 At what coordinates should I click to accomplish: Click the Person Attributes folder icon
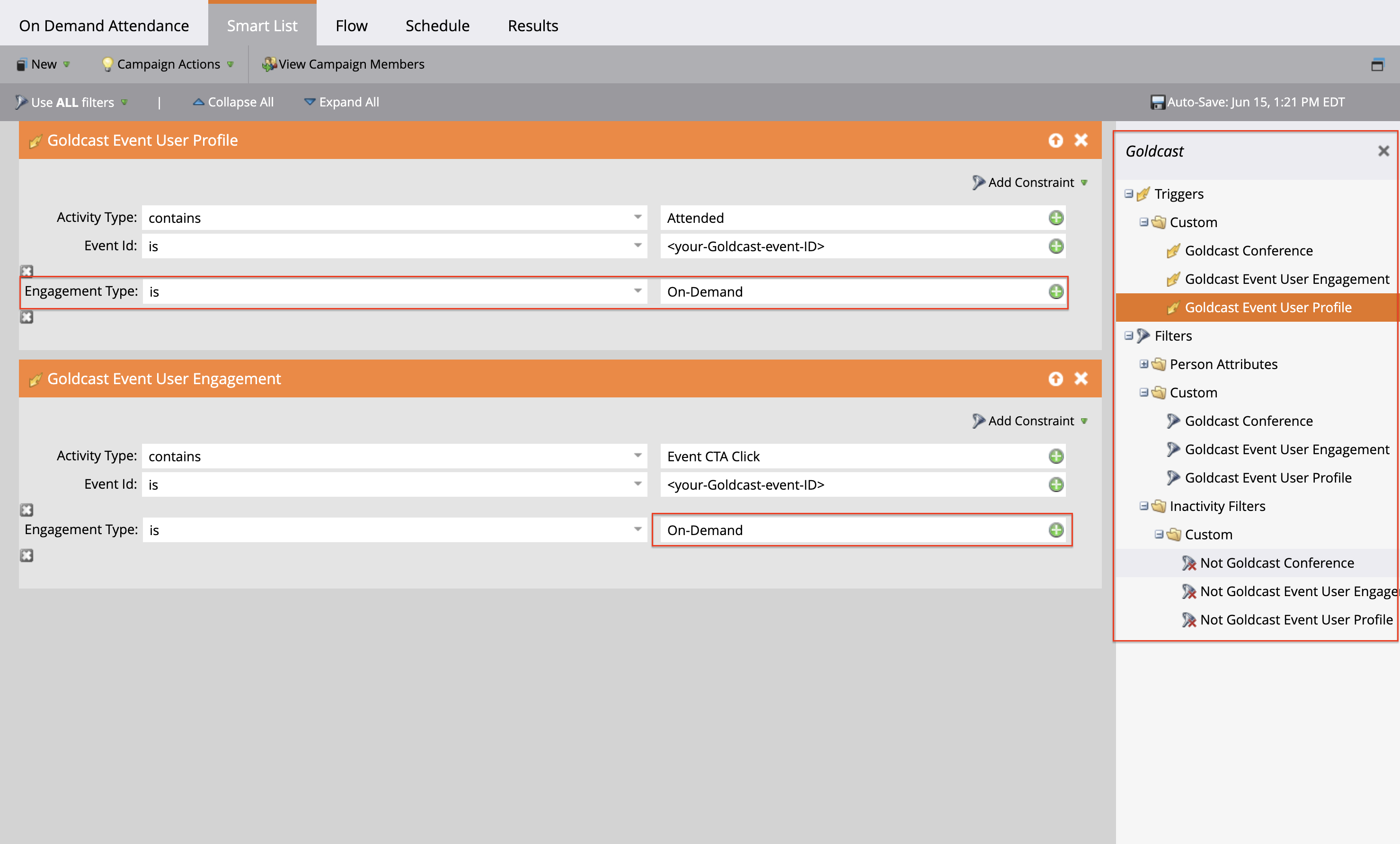point(1159,364)
